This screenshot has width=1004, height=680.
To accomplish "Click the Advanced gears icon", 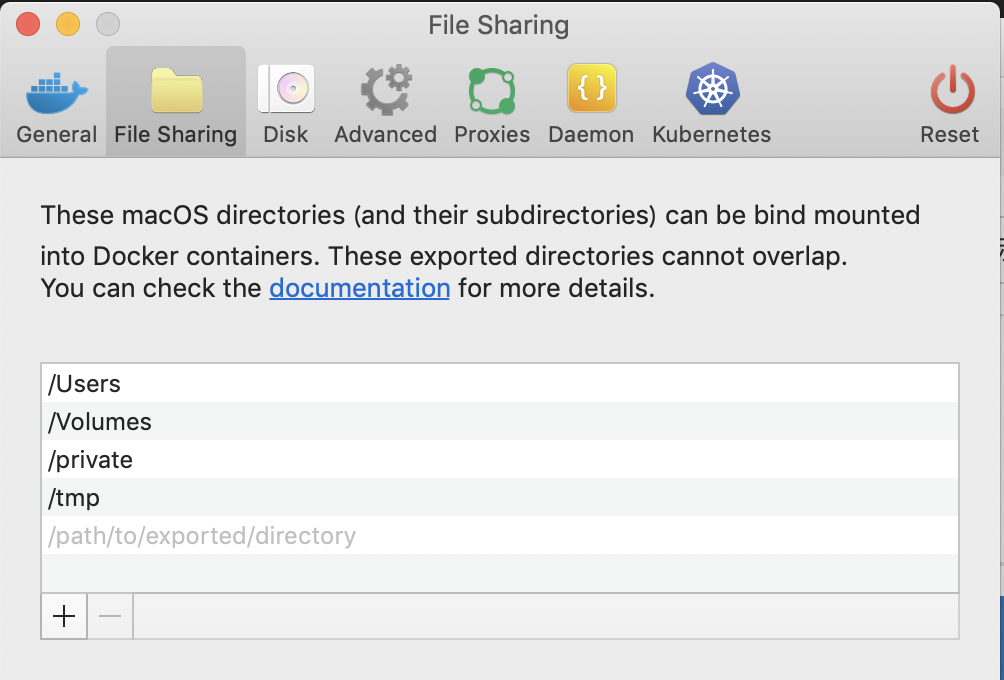I will (x=385, y=91).
